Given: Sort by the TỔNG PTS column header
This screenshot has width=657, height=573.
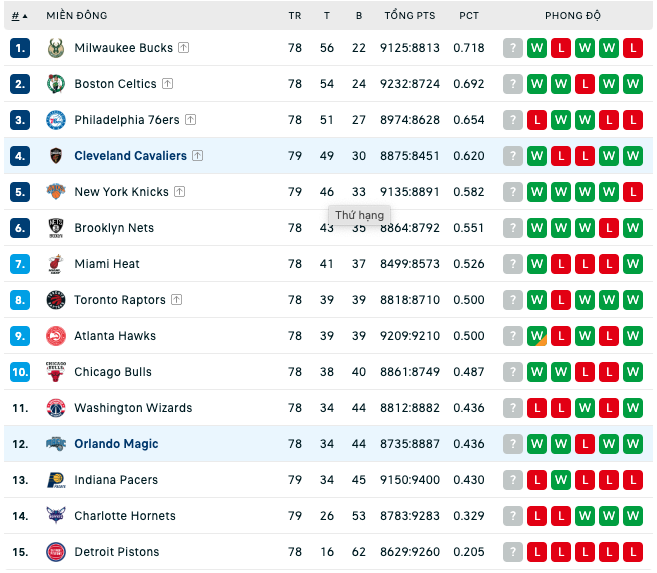Looking at the screenshot, I should 410,15.
